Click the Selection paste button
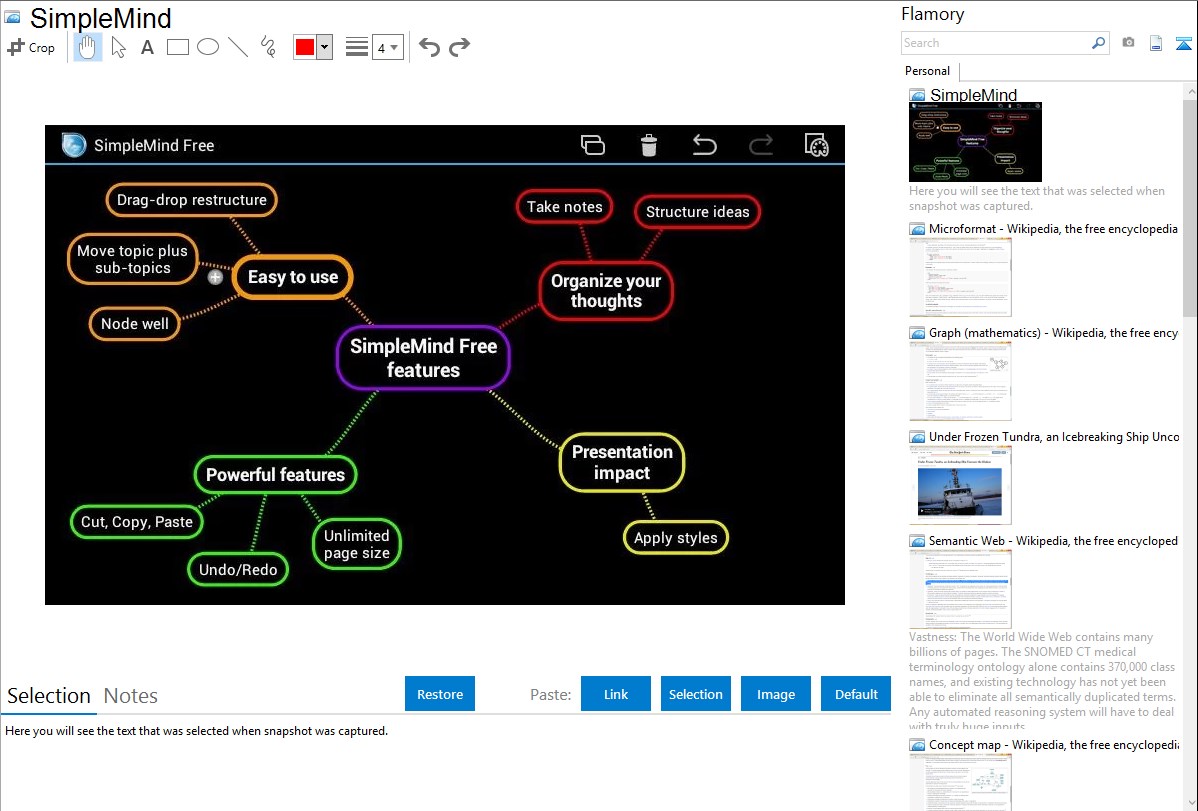 695,694
